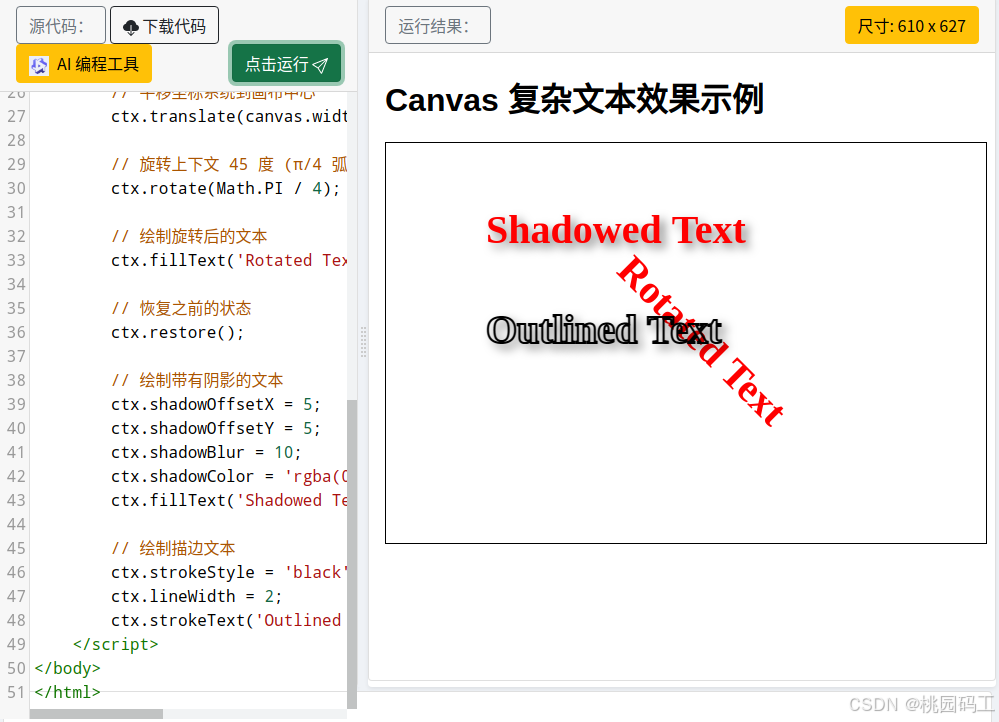Click the 运行结果 label button
This screenshot has height=722, width=999.
438,25
